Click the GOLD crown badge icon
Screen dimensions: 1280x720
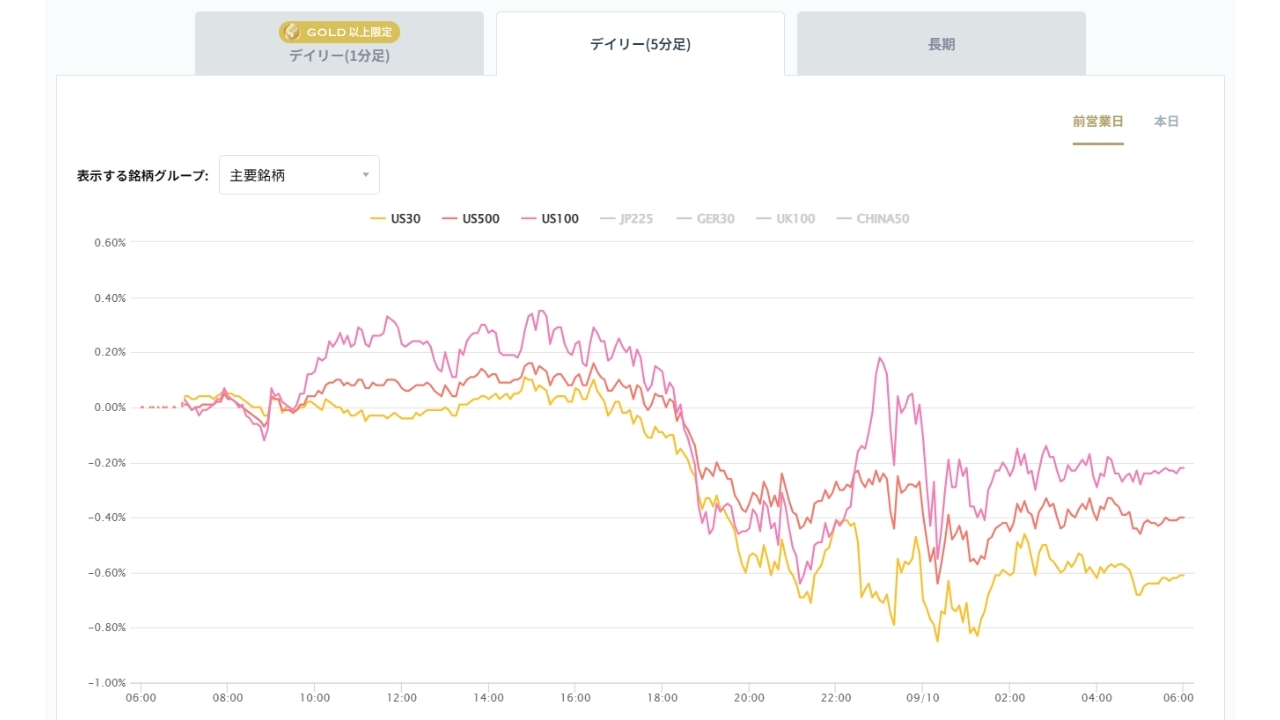click(292, 32)
